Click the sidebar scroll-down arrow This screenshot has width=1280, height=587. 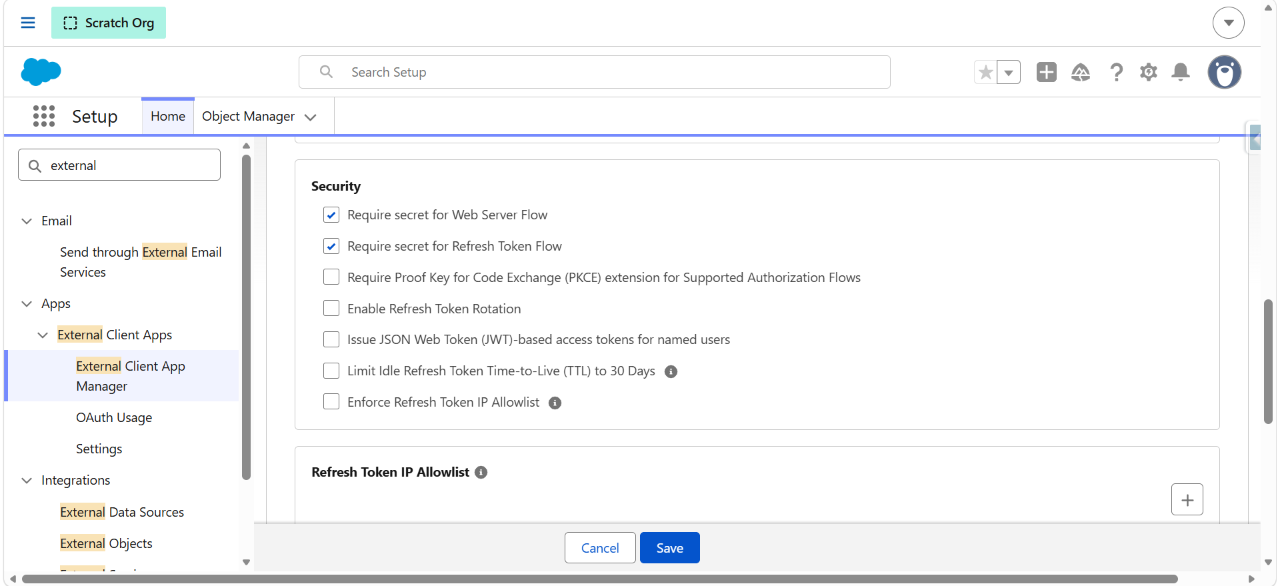(246, 562)
